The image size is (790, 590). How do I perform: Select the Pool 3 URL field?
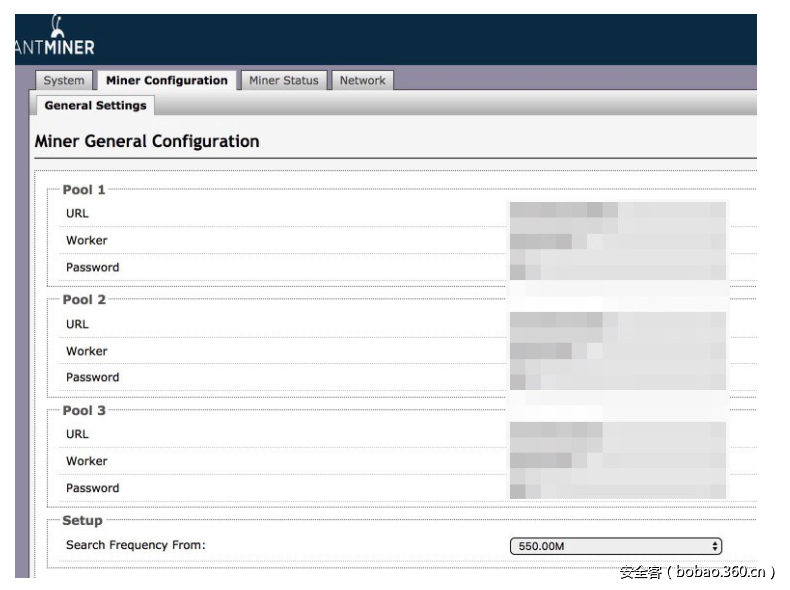617,433
